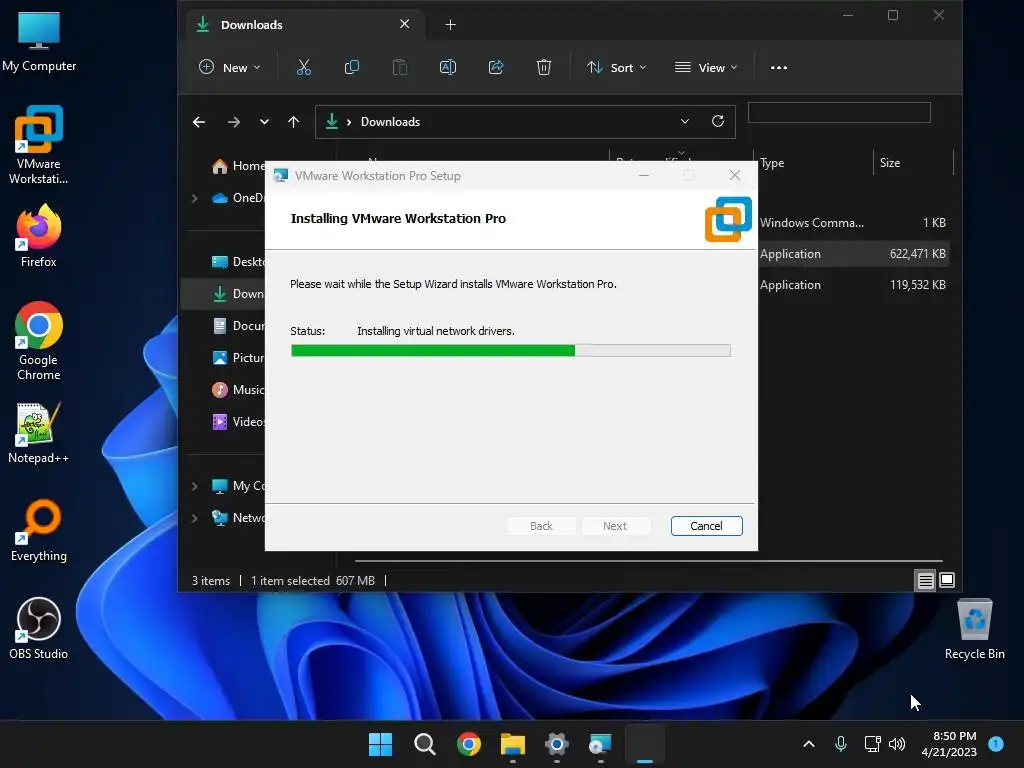Image resolution: width=1024 pixels, height=768 pixels.
Task: Open File Explorer from the taskbar
Action: [x=513, y=744]
